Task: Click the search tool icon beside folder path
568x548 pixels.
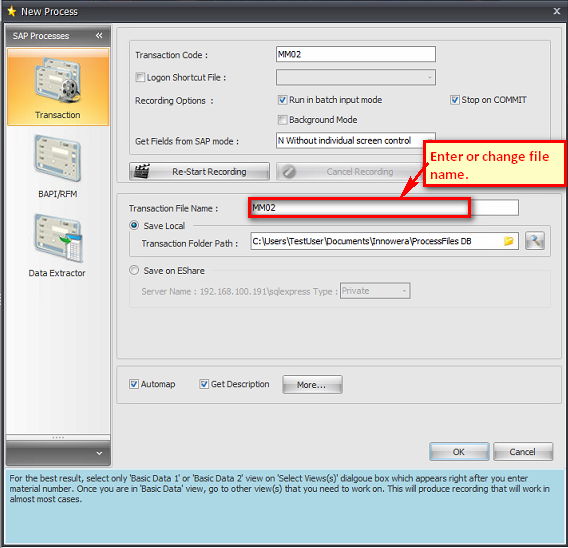Action: 535,241
